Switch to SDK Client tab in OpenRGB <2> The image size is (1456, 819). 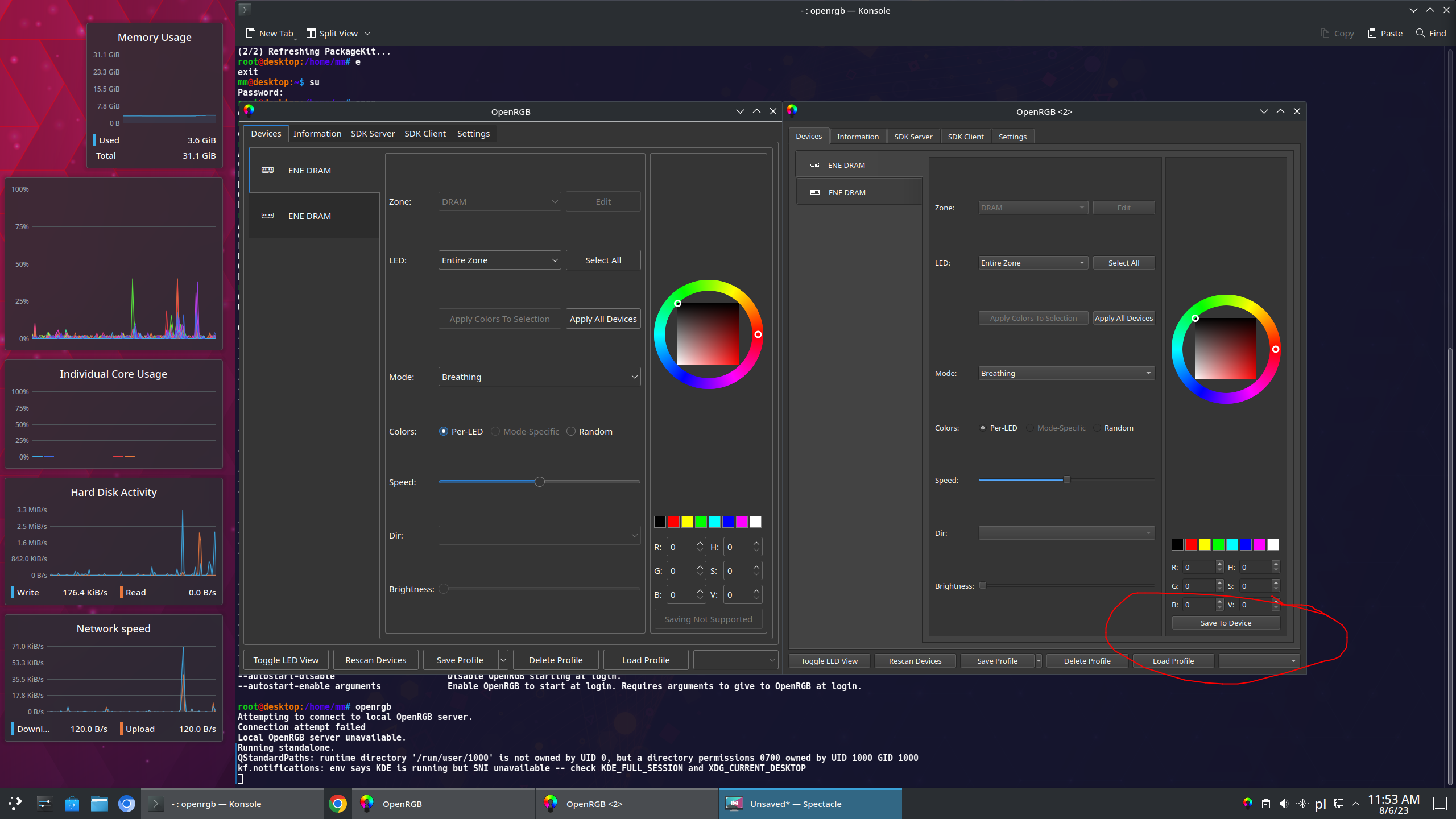click(965, 136)
